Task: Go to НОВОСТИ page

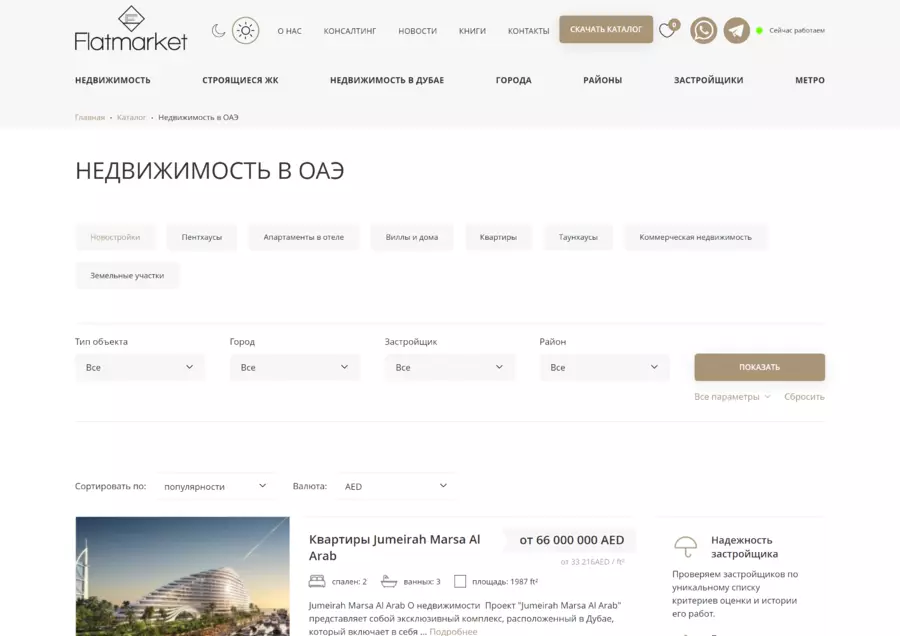Action: pos(417,31)
